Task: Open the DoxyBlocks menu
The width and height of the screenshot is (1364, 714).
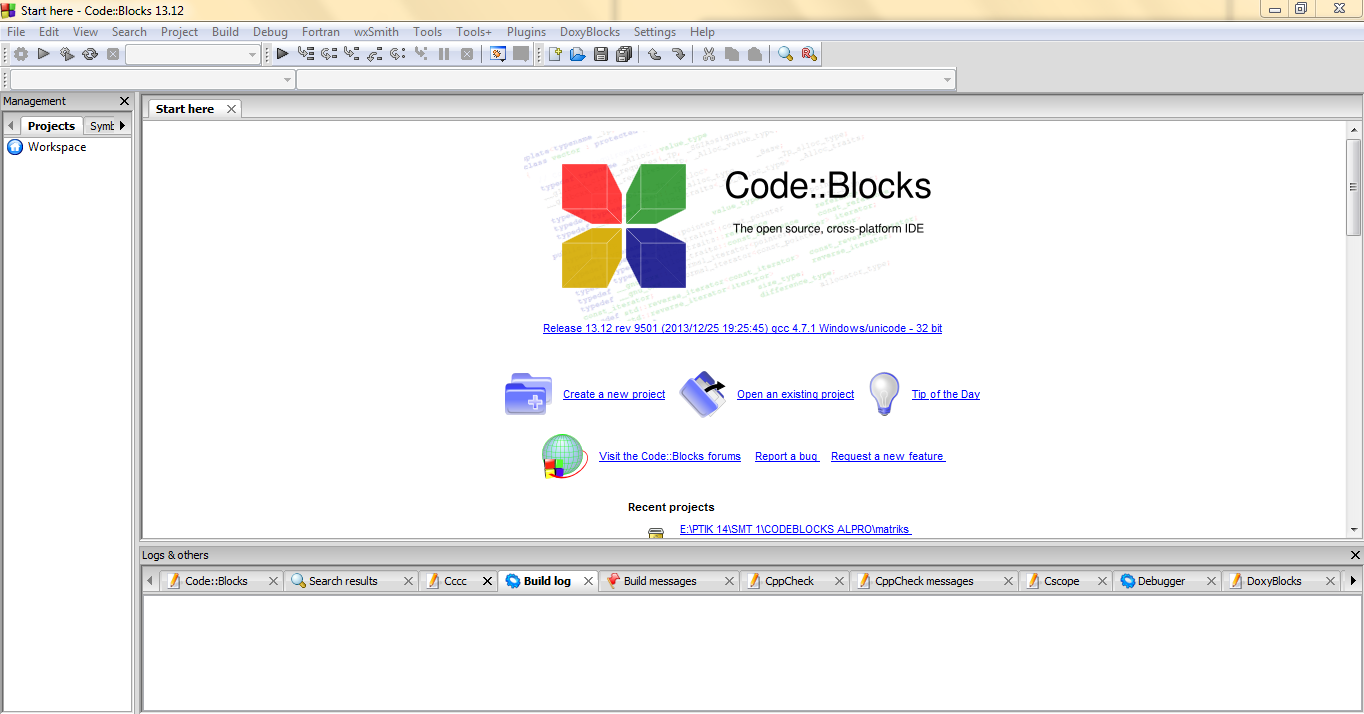Action: pyautogui.click(x=590, y=32)
